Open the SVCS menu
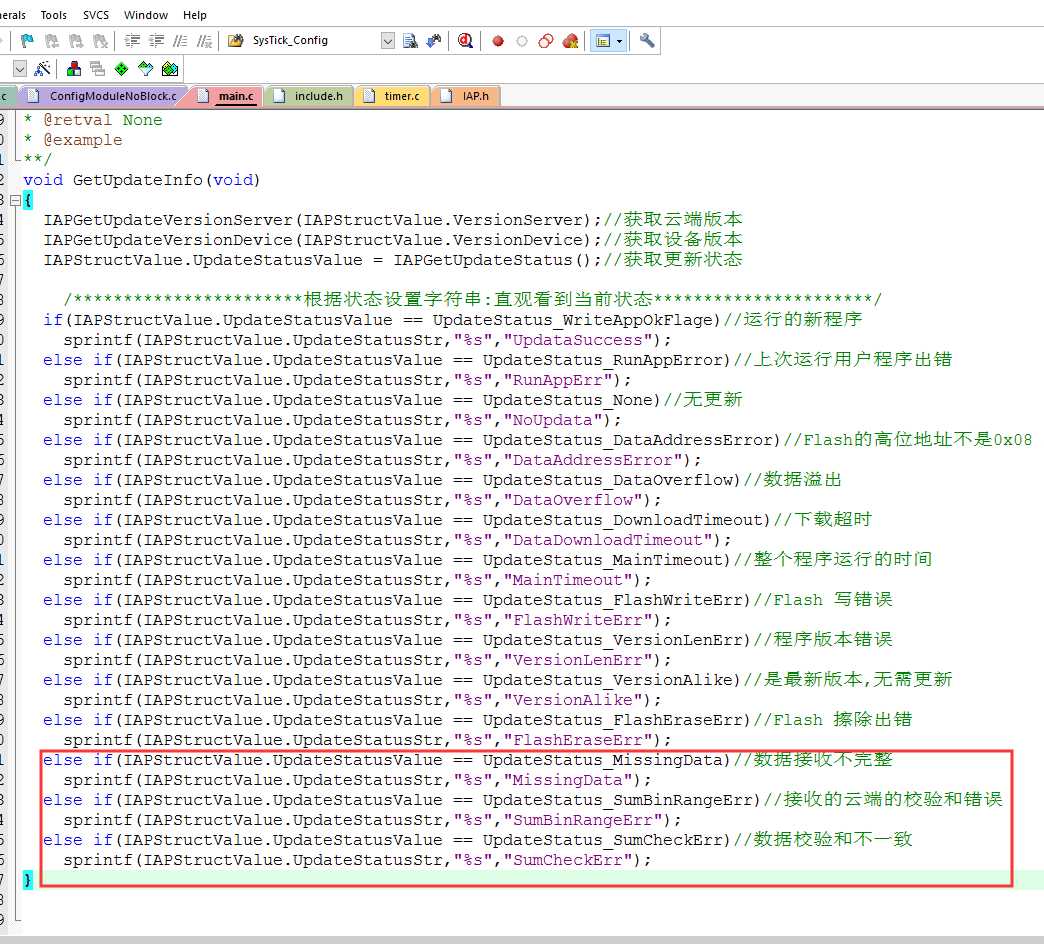The height and width of the screenshot is (944, 1044). pyautogui.click(x=96, y=15)
